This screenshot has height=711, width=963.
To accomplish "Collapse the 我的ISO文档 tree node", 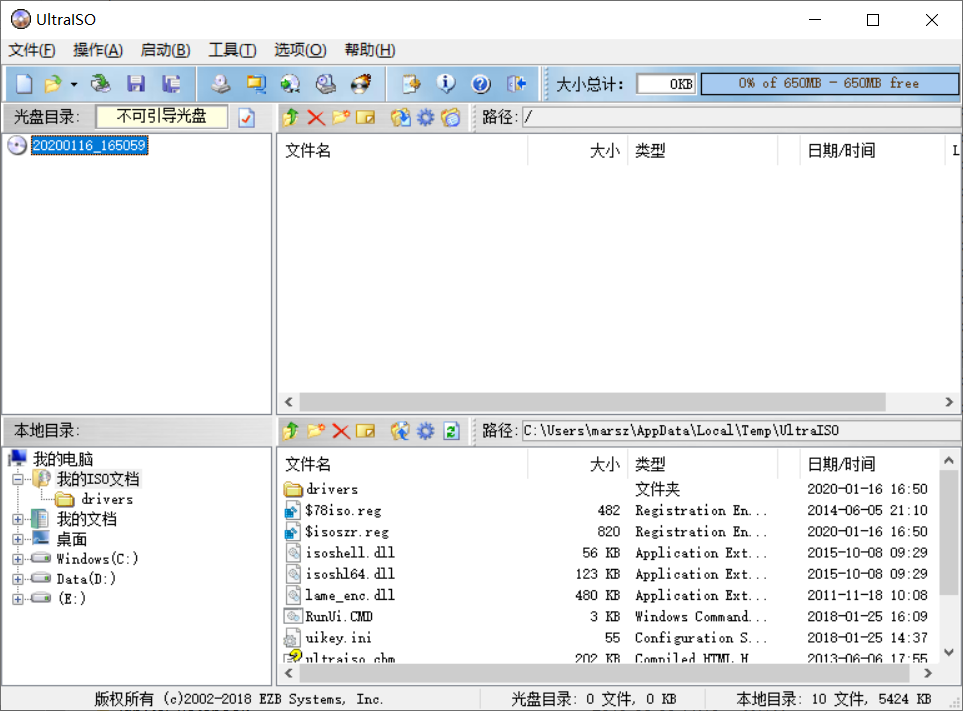I will point(18,479).
